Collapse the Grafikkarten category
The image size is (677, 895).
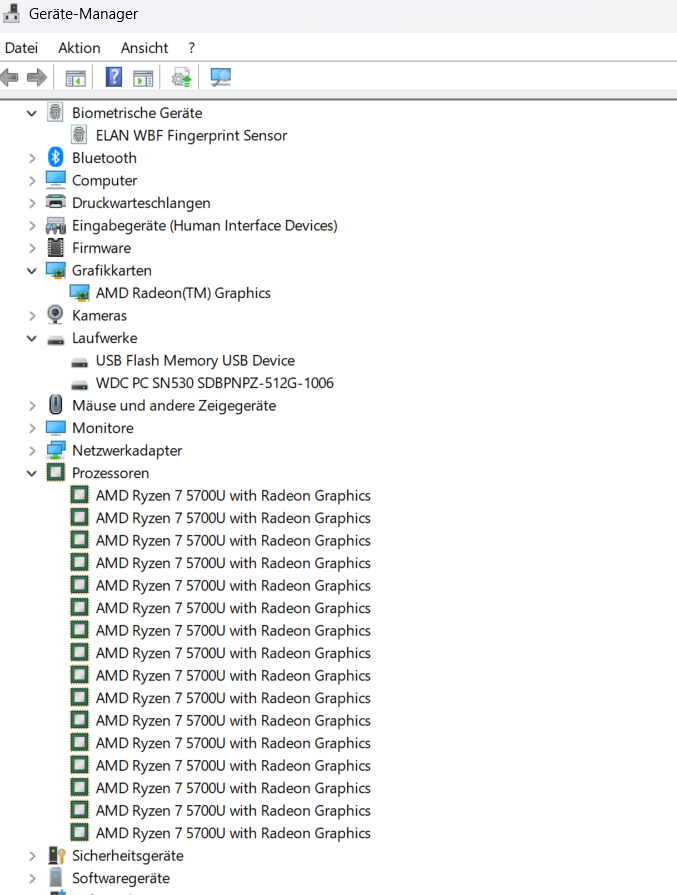[x=32, y=271]
